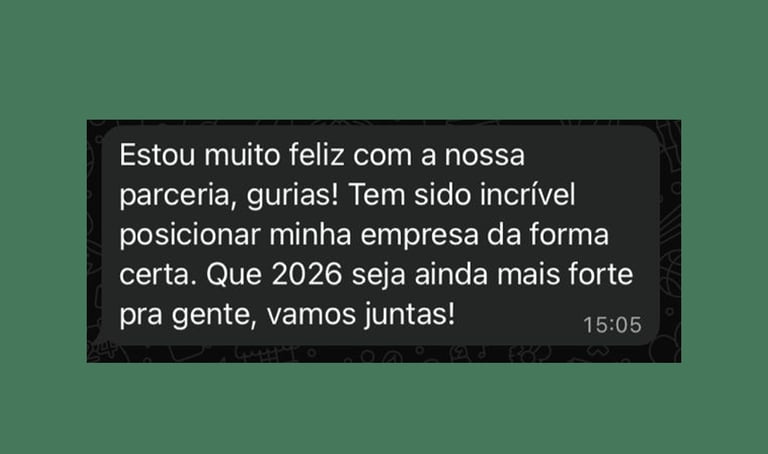Click the green background above the chat

click(384, 59)
